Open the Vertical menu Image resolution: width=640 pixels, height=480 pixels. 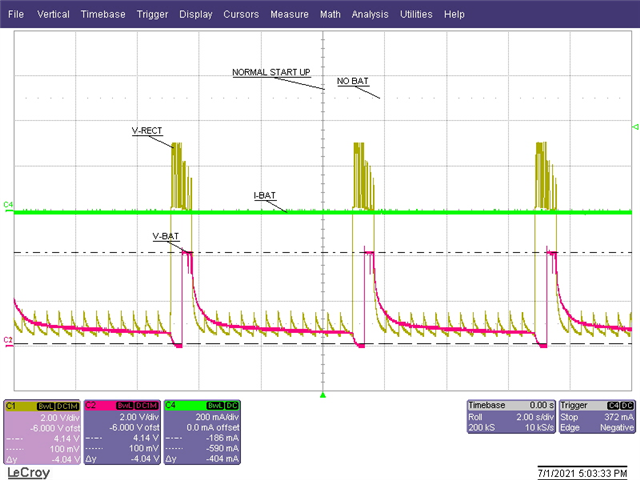pyautogui.click(x=53, y=14)
